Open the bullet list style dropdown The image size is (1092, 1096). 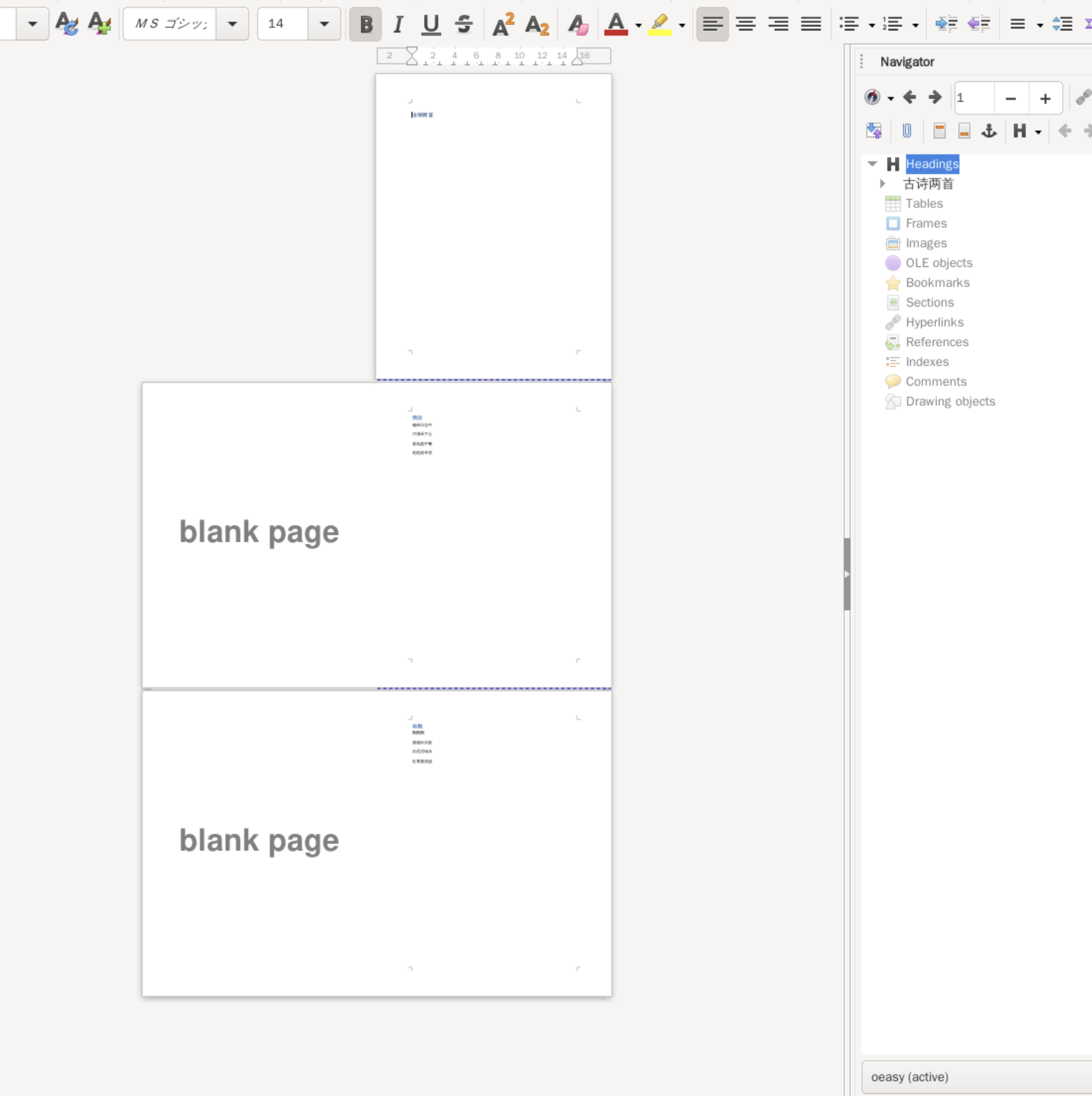[872, 25]
